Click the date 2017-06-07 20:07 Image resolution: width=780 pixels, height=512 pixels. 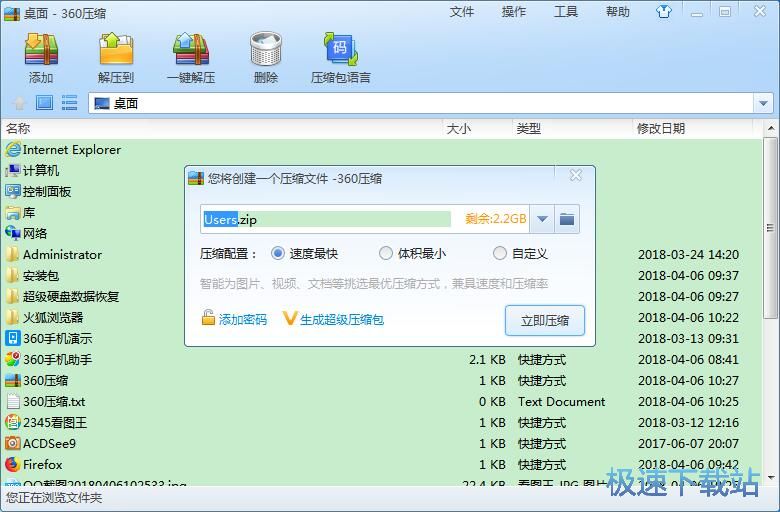coord(688,443)
